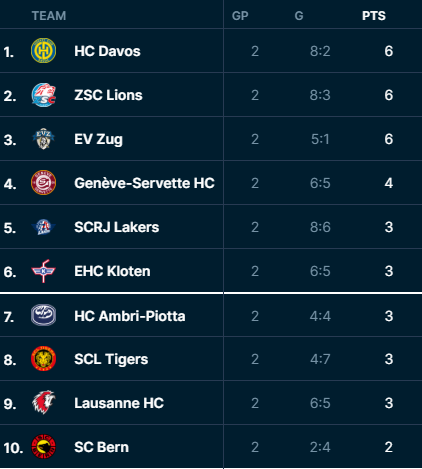The width and height of the screenshot is (422, 469).
Task: Sort table by PTS column header
Action: pyautogui.click(x=374, y=16)
